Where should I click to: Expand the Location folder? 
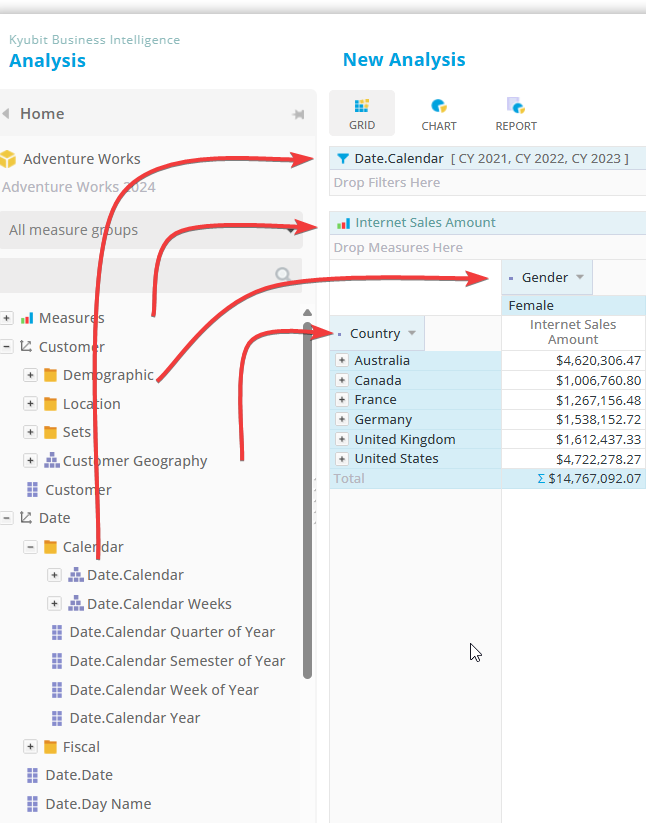[30, 404]
